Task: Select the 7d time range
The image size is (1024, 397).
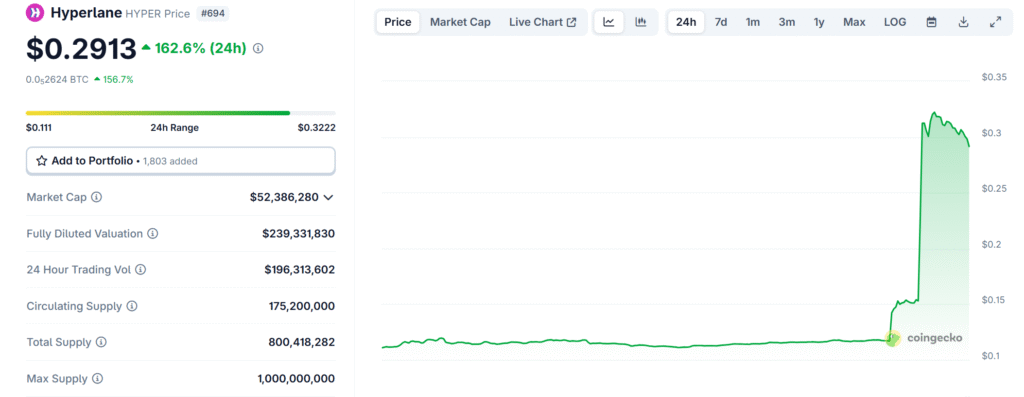Action: tap(720, 22)
